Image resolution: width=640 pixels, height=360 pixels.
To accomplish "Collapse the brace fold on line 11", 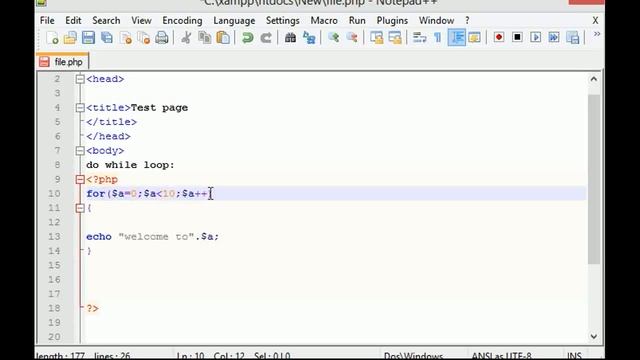I will (80, 208).
